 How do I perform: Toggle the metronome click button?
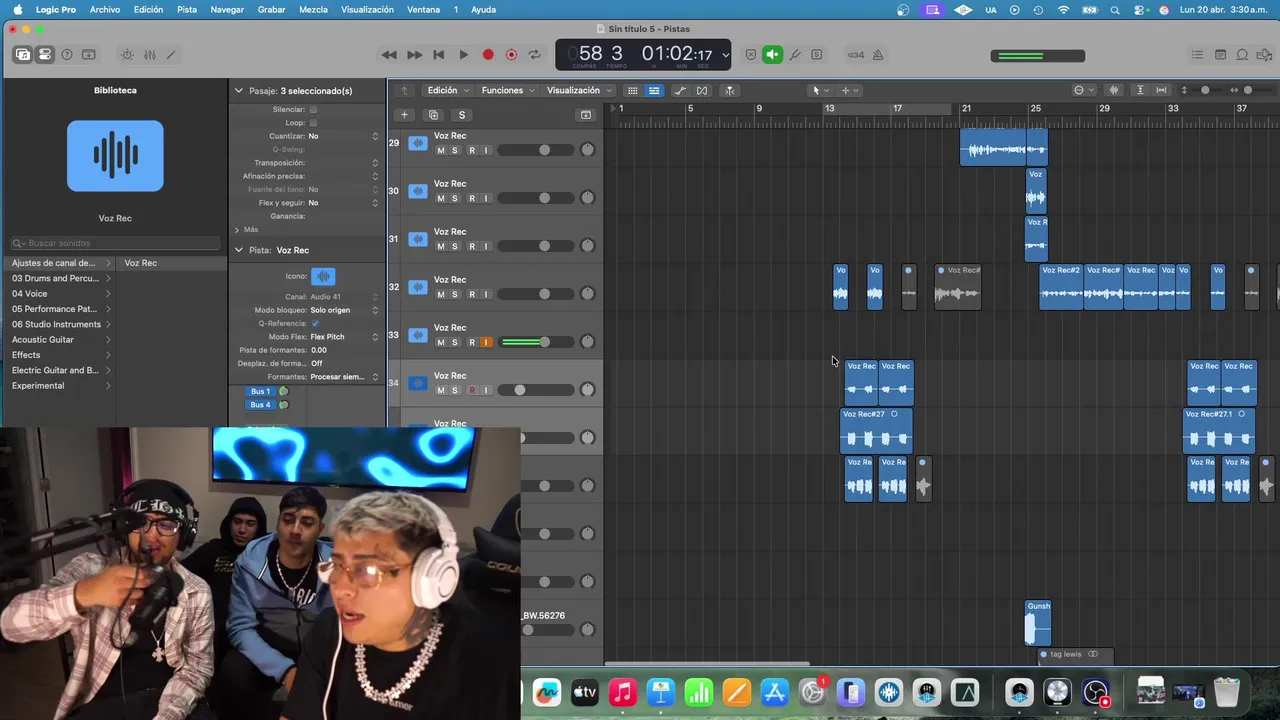tap(878, 55)
